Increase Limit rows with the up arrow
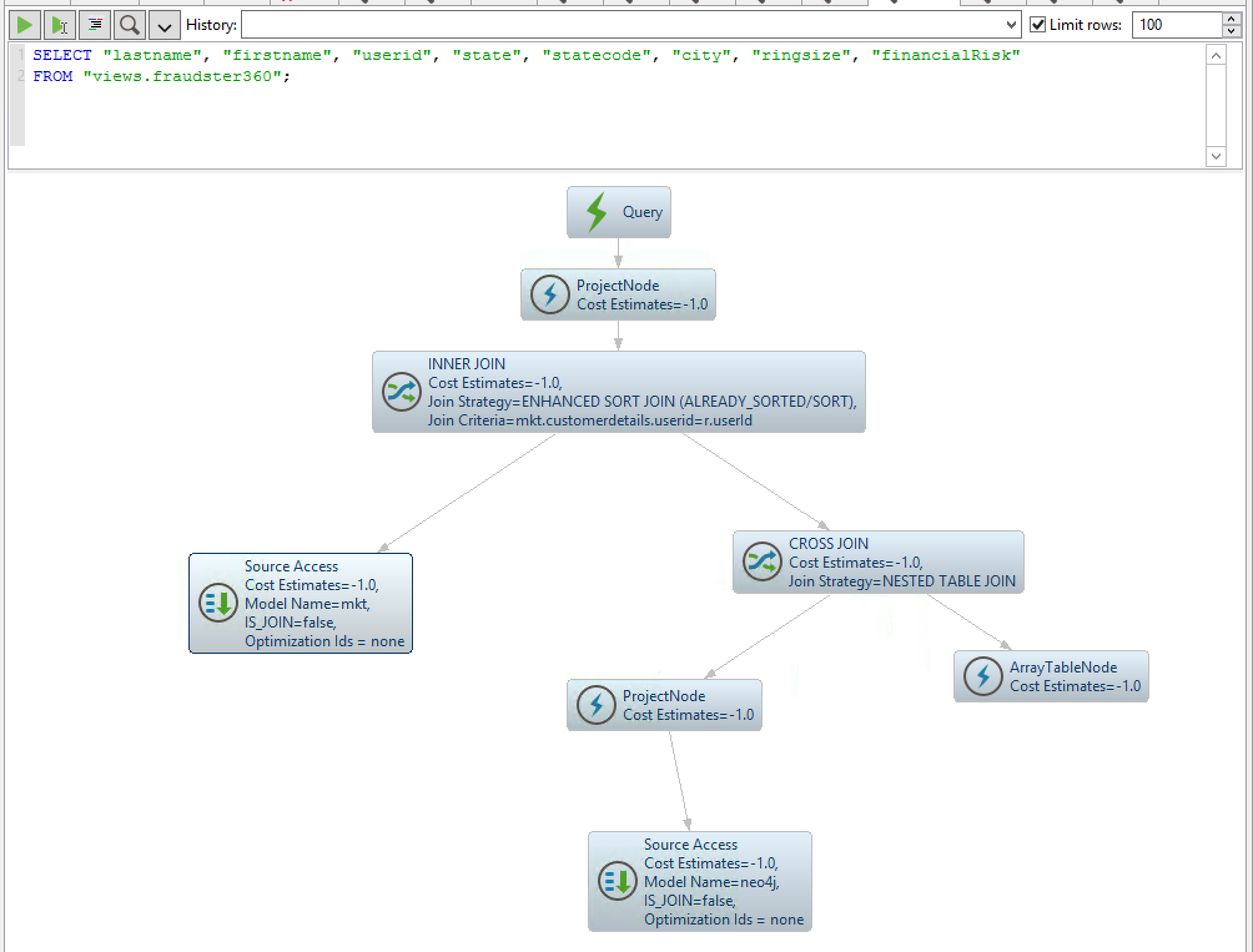This screenshot has height=952, width=1253. [x=1231, y=19]
